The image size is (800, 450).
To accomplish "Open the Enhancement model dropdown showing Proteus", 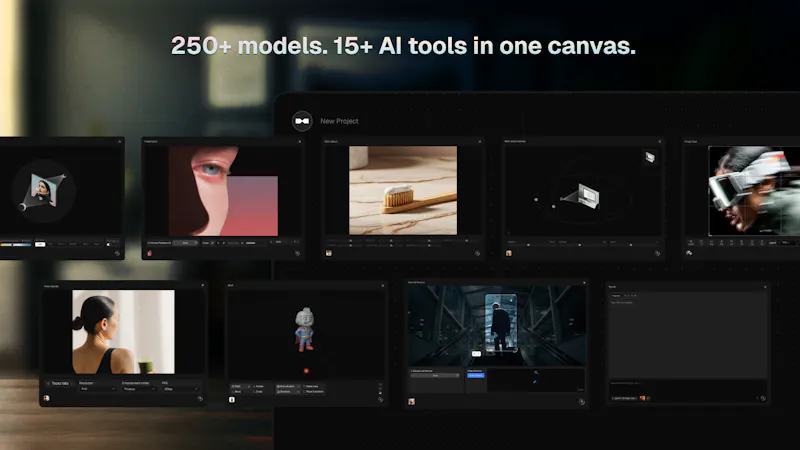I will point(139,389).
